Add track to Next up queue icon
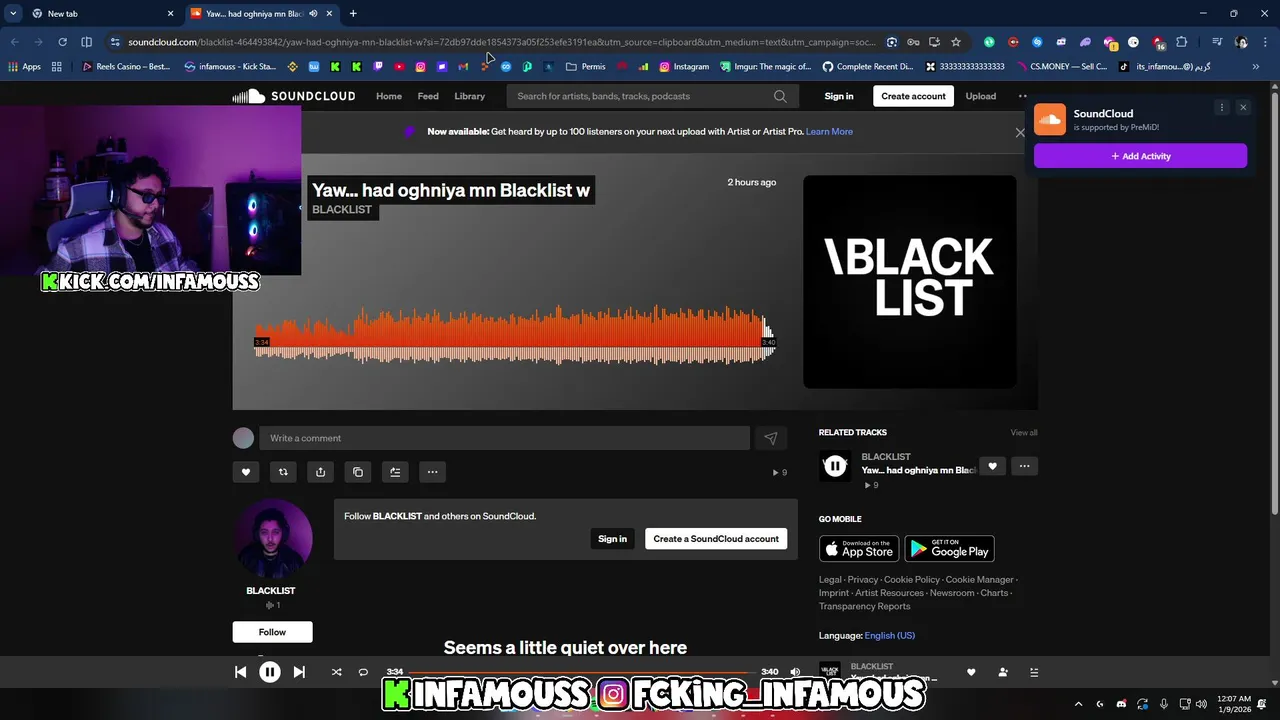The image size is (1280, 720). click(395, 472)
